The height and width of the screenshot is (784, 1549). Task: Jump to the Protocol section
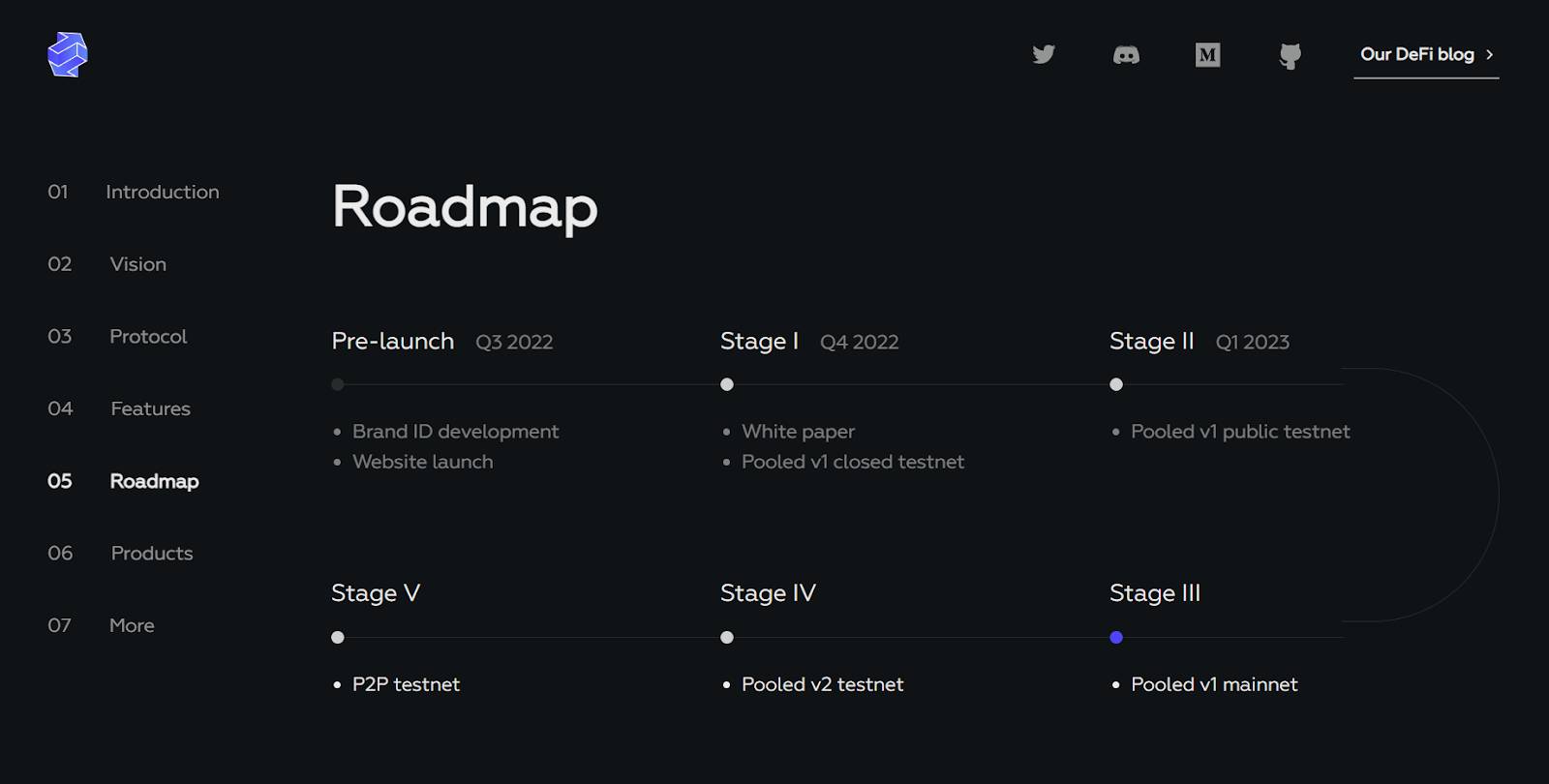[x=148, y=336]
